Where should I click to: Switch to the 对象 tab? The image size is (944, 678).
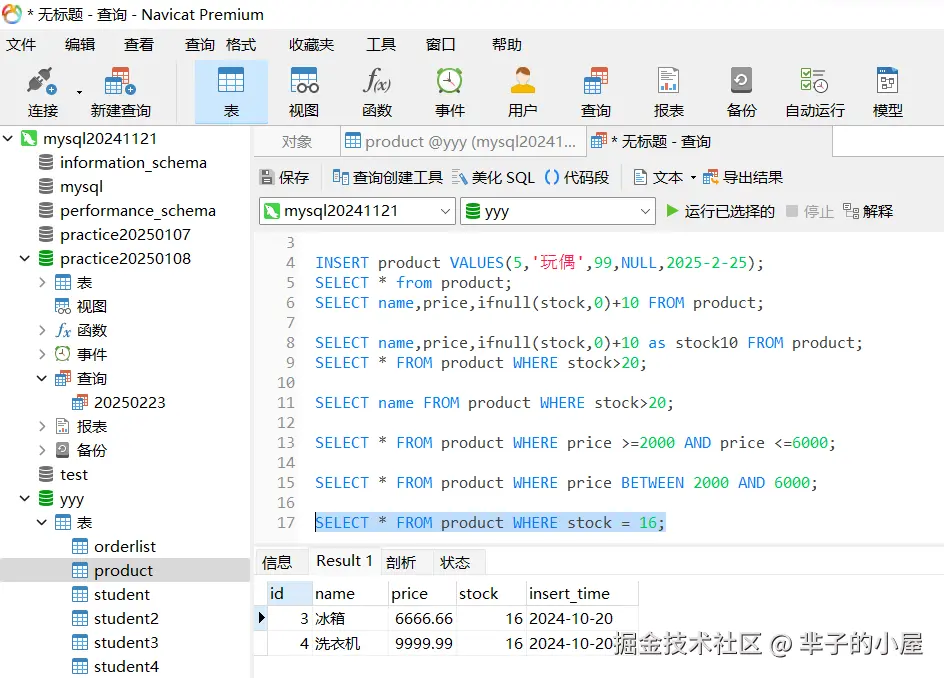click(297, 142)
